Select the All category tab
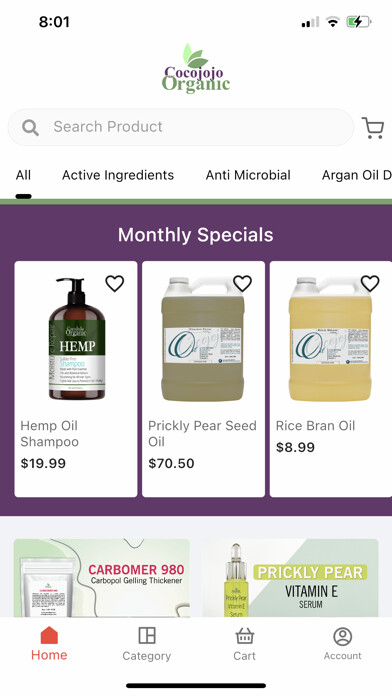Viewport: 392px width, 696px height. point(23,175)
